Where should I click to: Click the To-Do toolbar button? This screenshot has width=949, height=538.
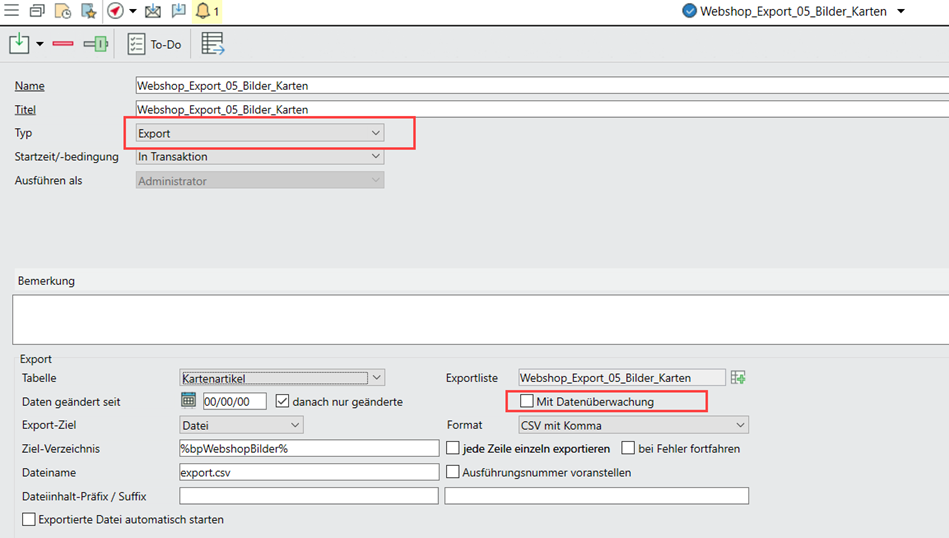pos(154,44)
